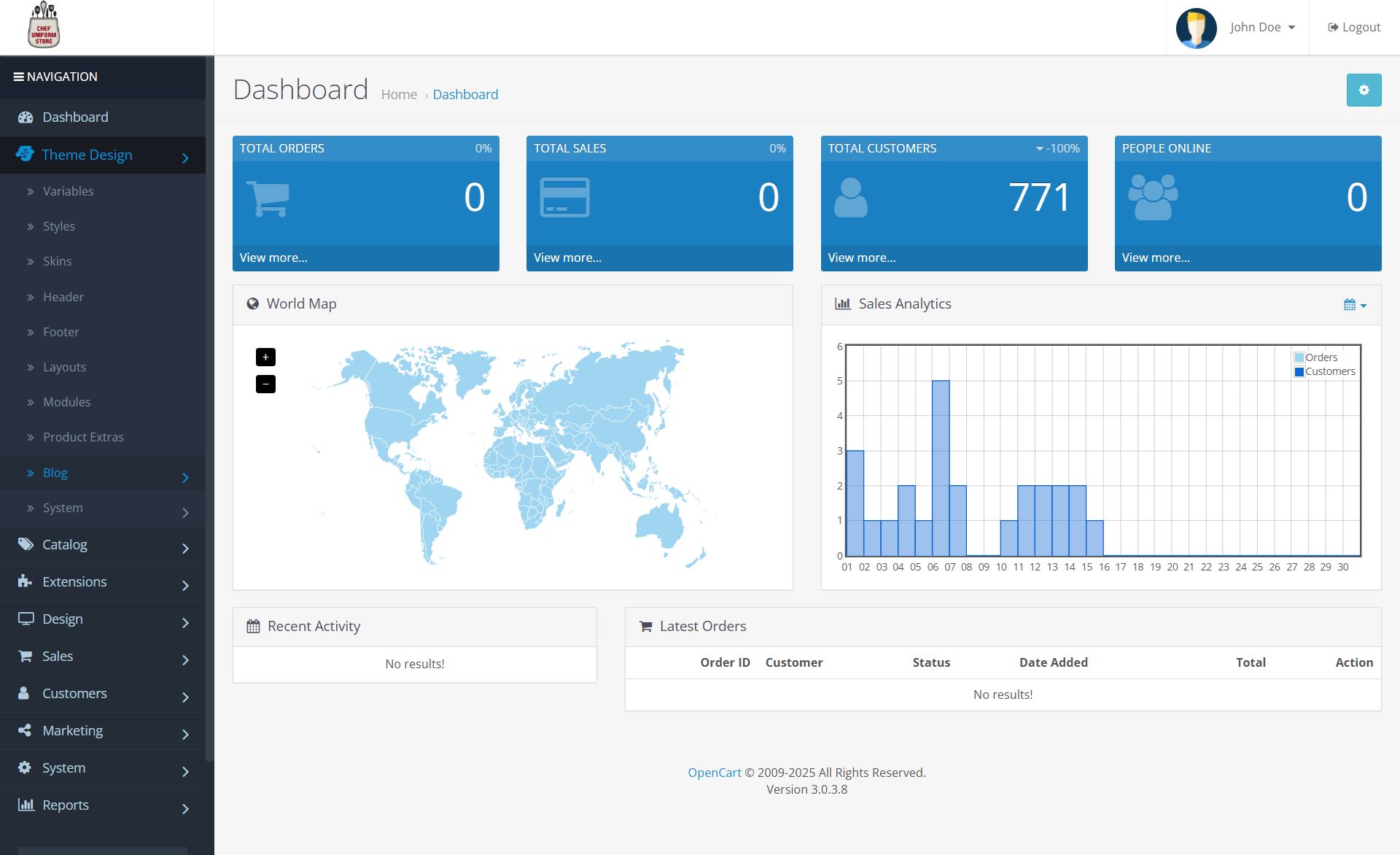1400x855 pixels.
Task: Click the Chef Uniform Store logo
Action: tap(44, 26)
